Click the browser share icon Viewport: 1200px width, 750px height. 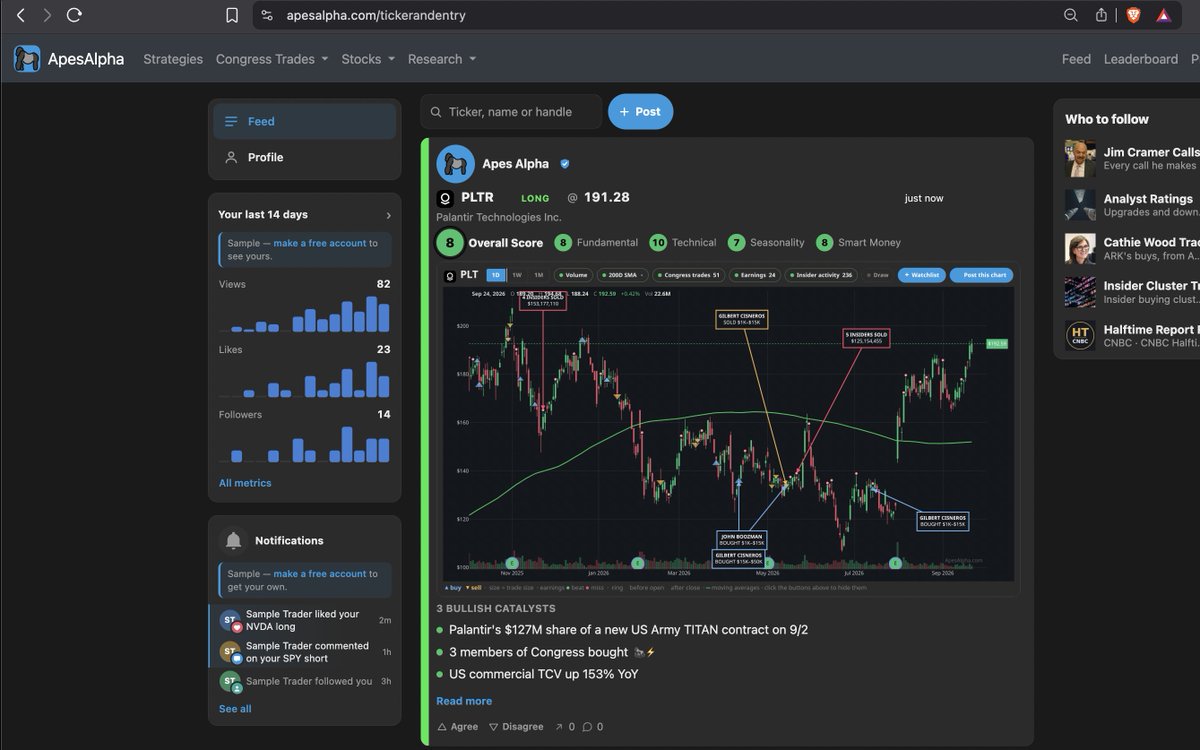coord(1101,15)
